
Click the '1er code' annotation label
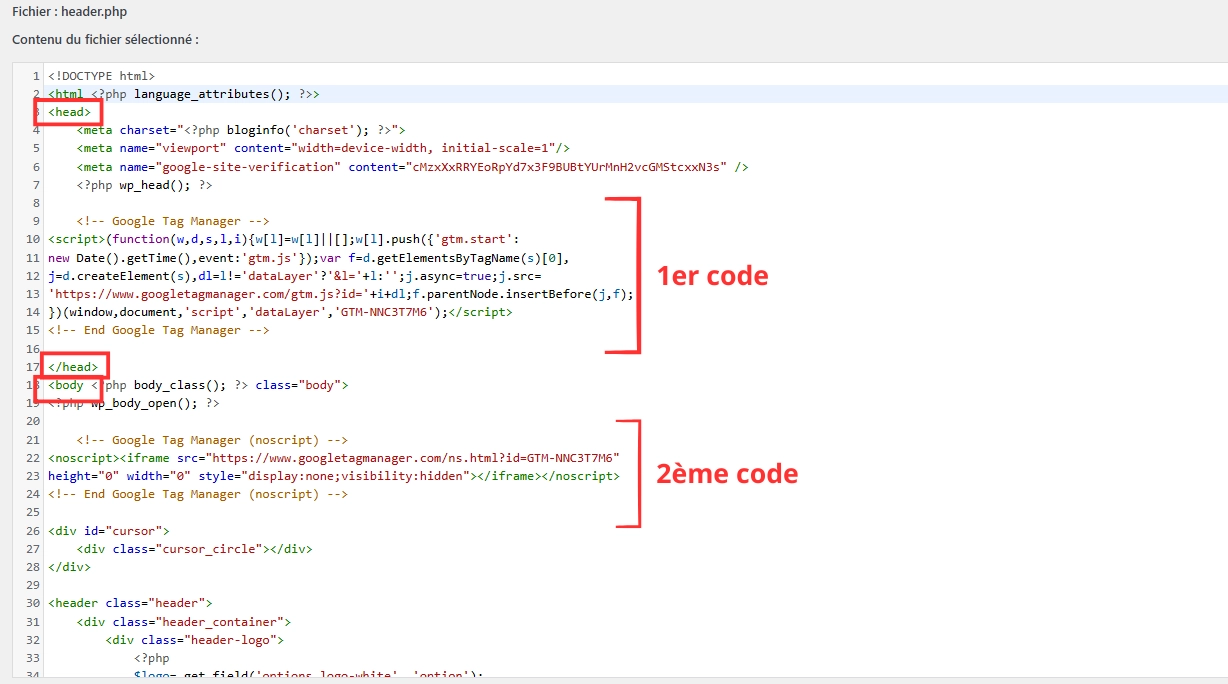[x=712, y=276]
